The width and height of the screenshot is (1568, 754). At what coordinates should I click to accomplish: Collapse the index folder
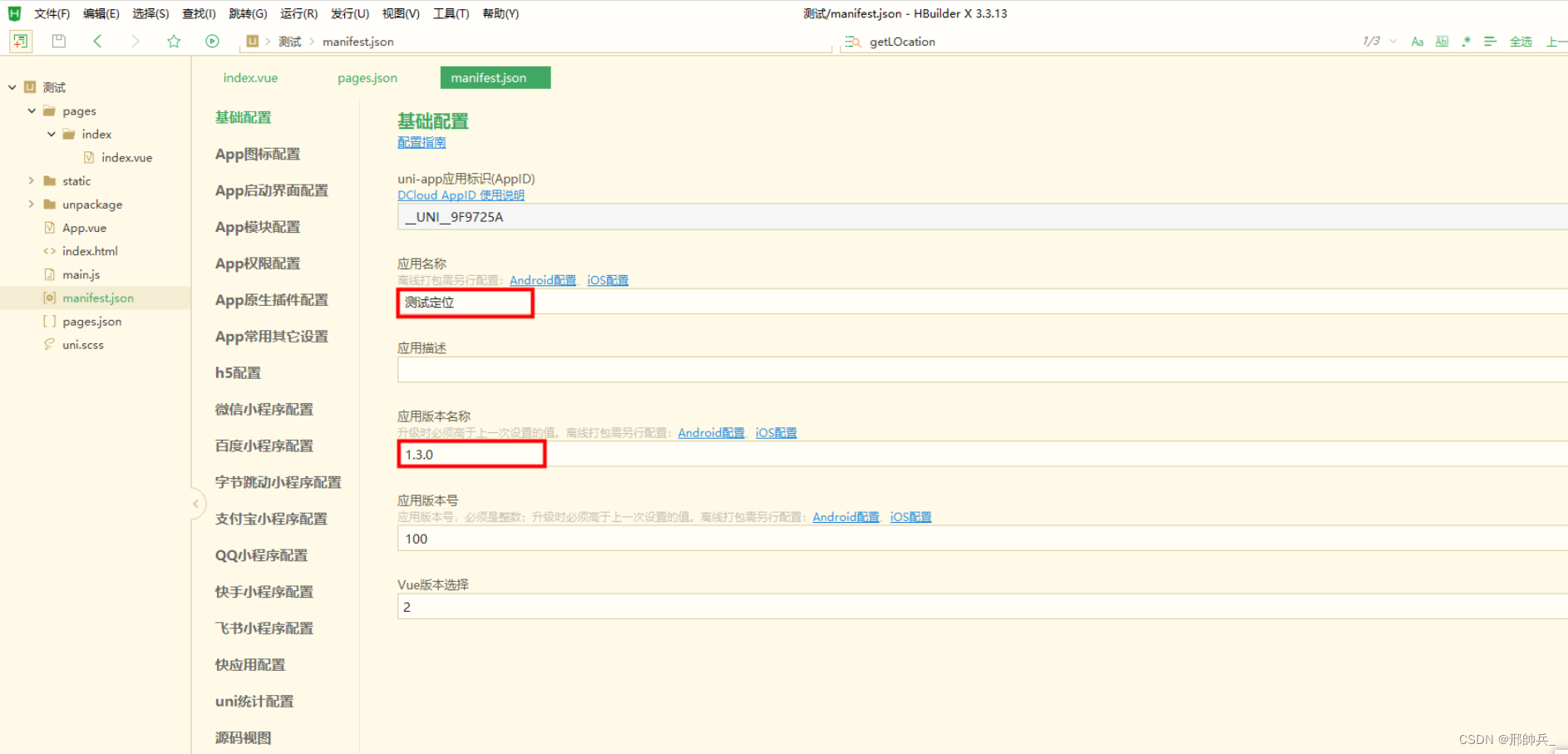point(52,134)
